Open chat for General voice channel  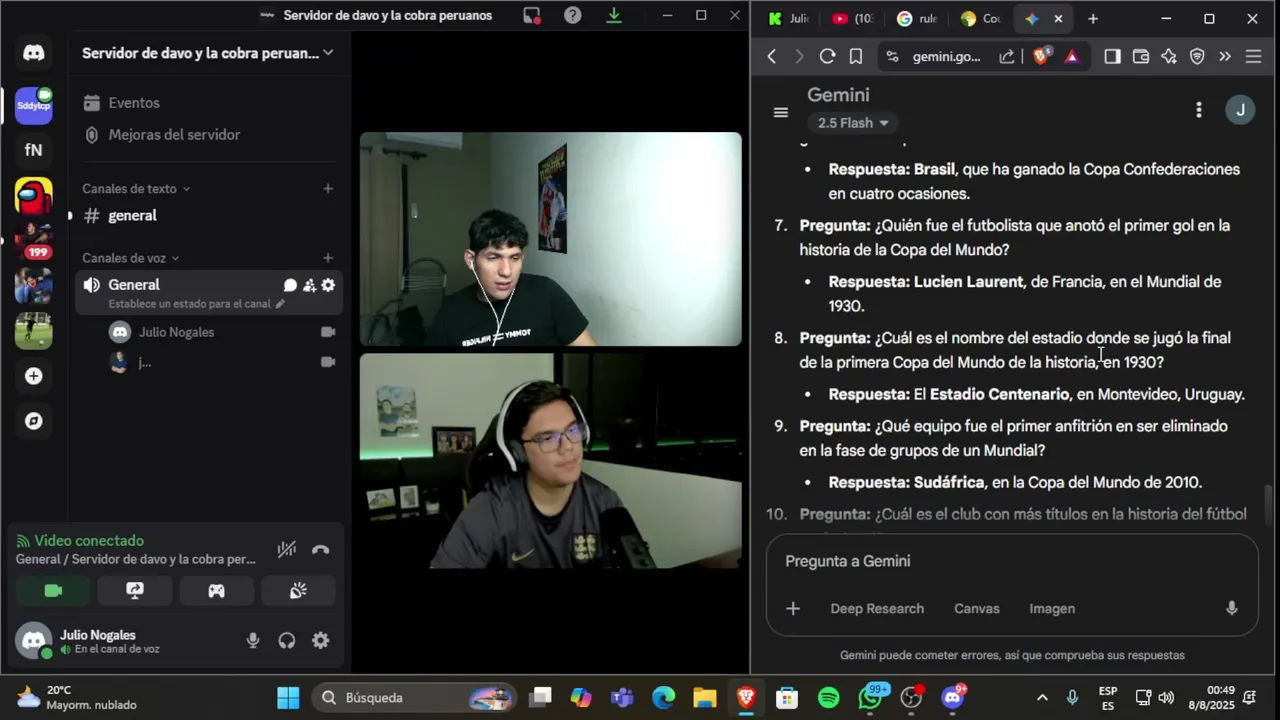pos(290,286)
